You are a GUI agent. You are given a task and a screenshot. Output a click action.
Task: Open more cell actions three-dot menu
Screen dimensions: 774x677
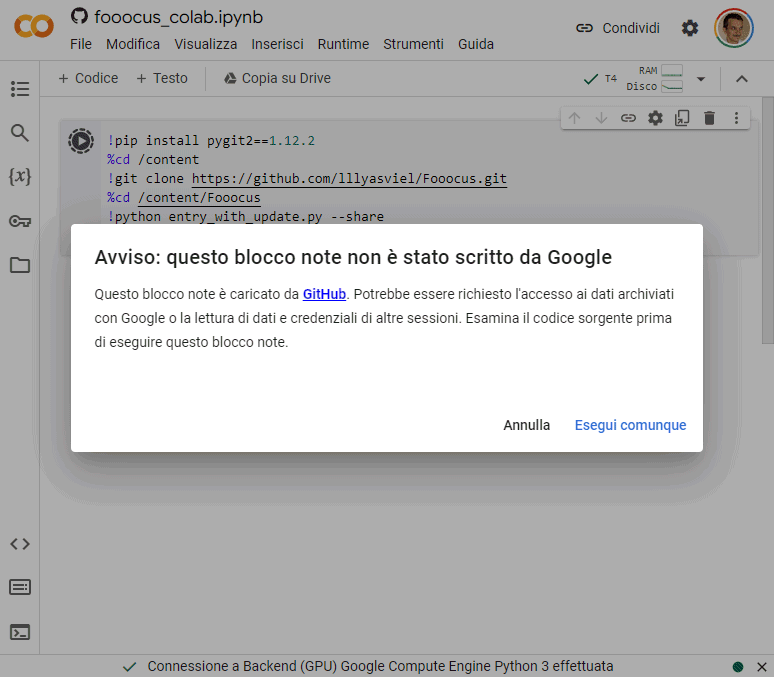[736, 118]
